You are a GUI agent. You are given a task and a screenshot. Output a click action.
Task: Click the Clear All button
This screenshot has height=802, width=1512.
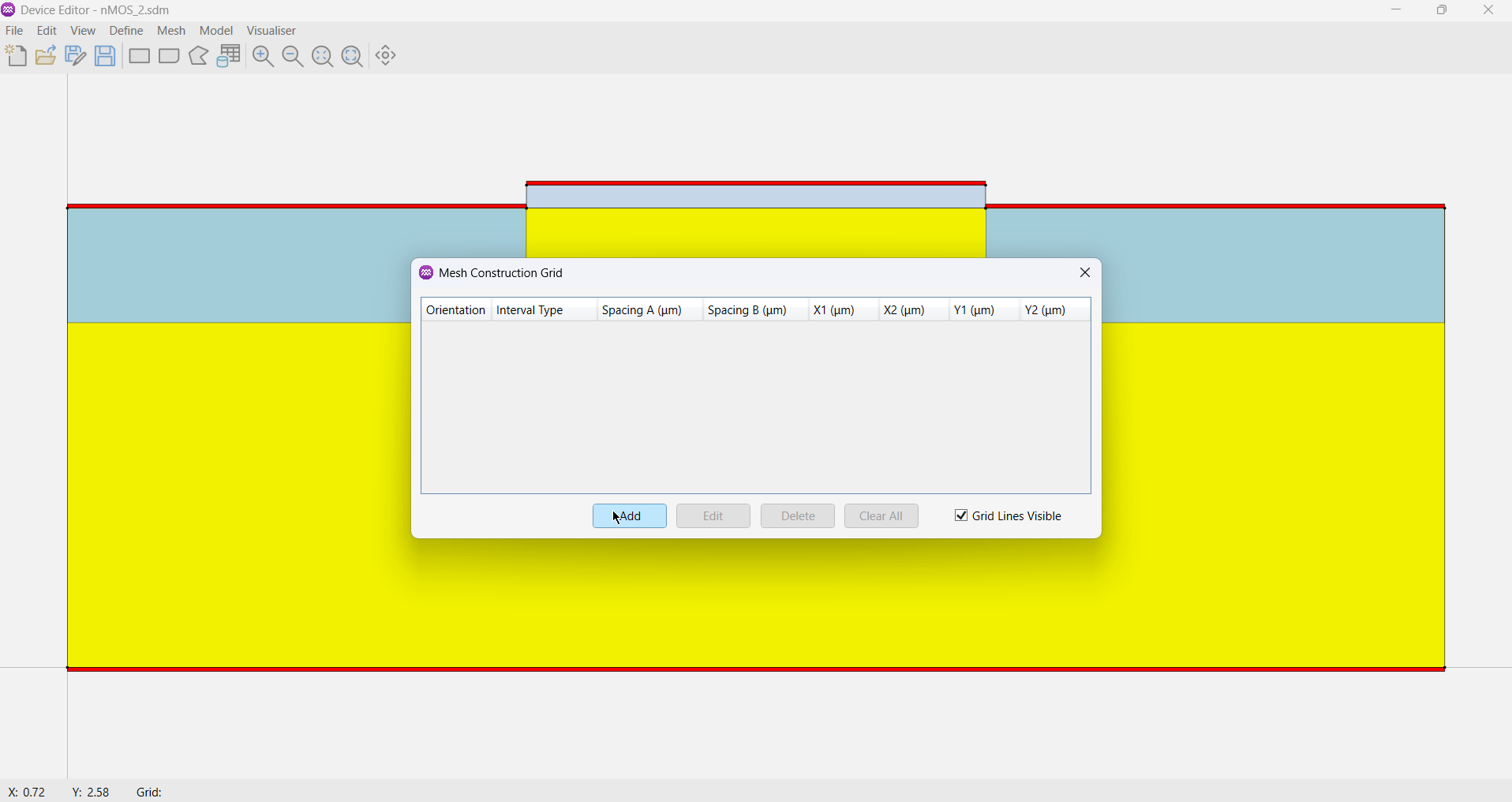pyautogui.click(x=881, y=516)
